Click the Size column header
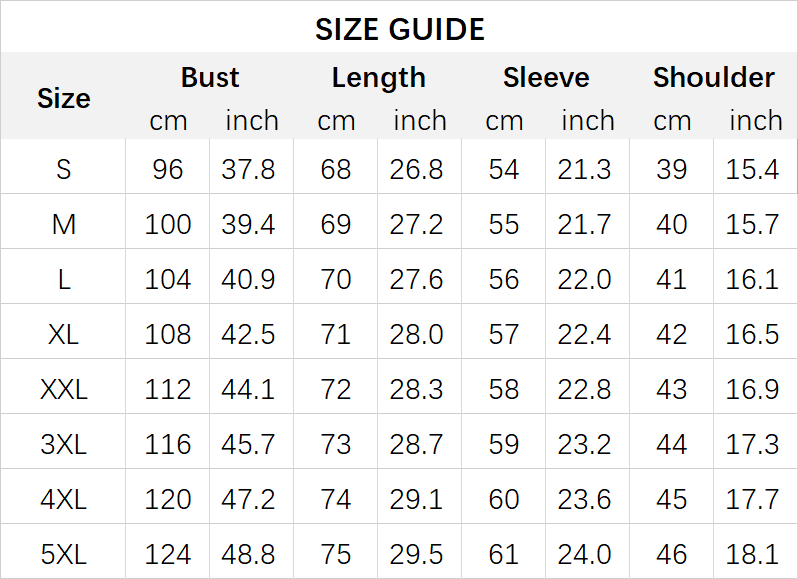Viewport: 798px width, 579px height. pyautogui.click(x=64, y=98)
